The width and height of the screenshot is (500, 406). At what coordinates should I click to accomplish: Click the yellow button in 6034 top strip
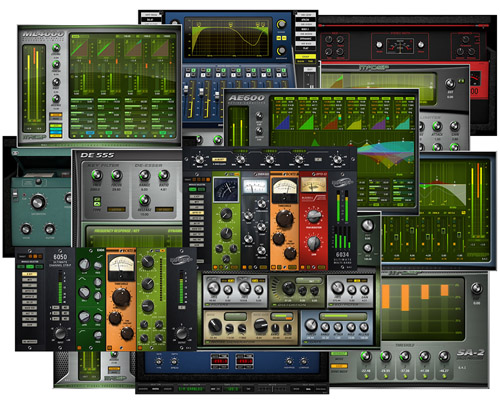219,160
